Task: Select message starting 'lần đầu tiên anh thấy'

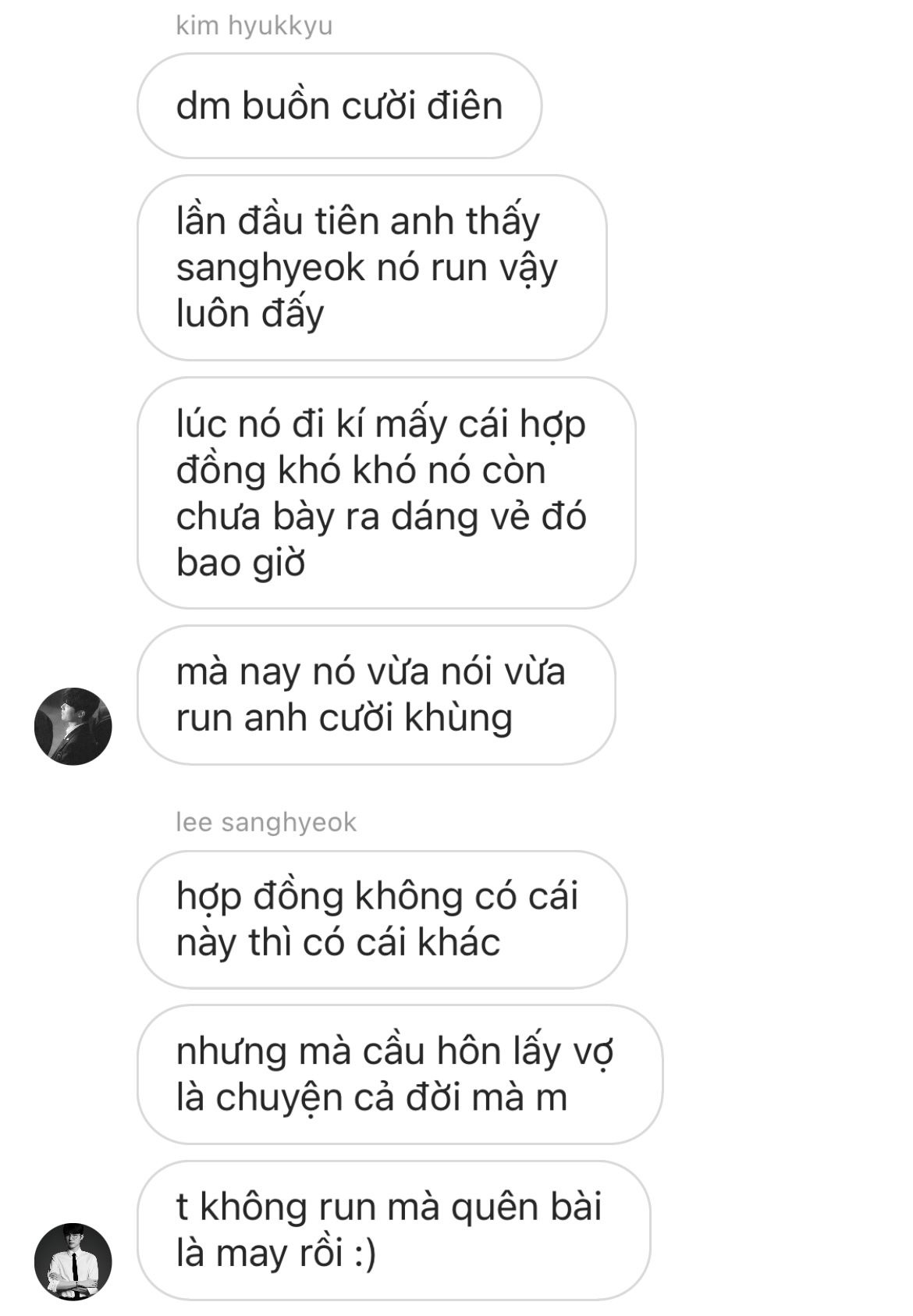Action: [371, 268]
